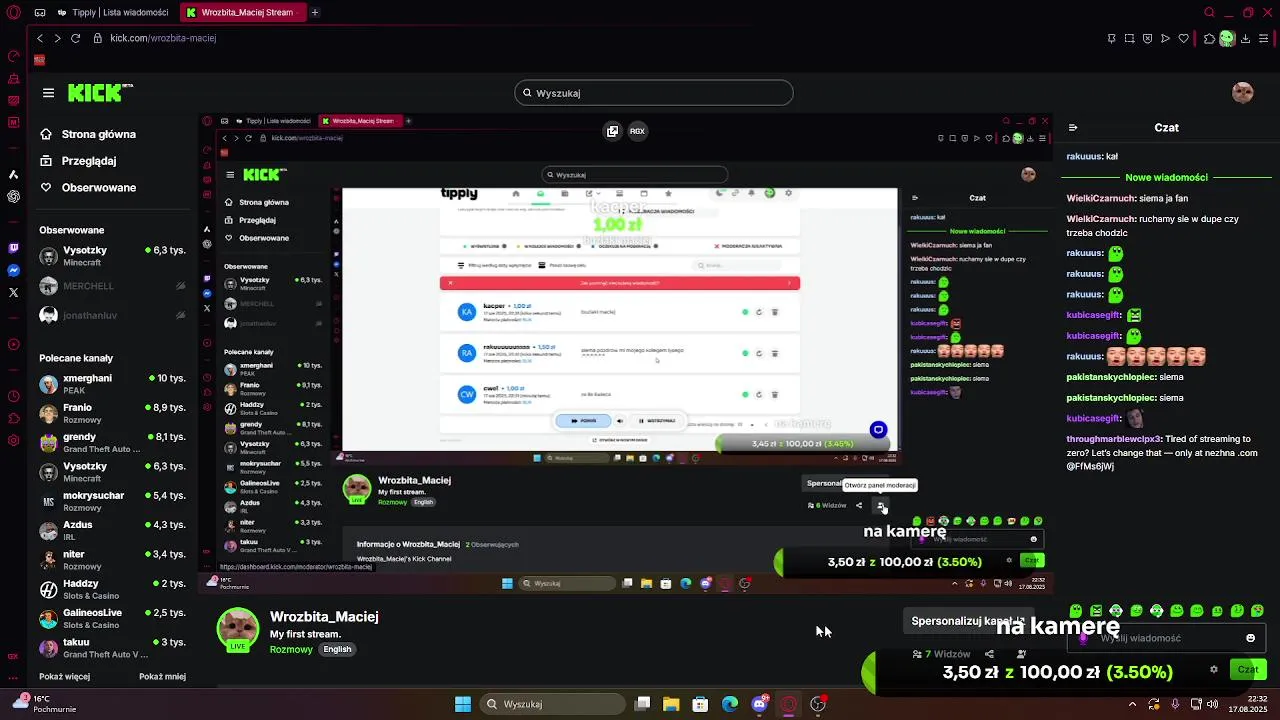Open a new browser tab

coord(315,13)
